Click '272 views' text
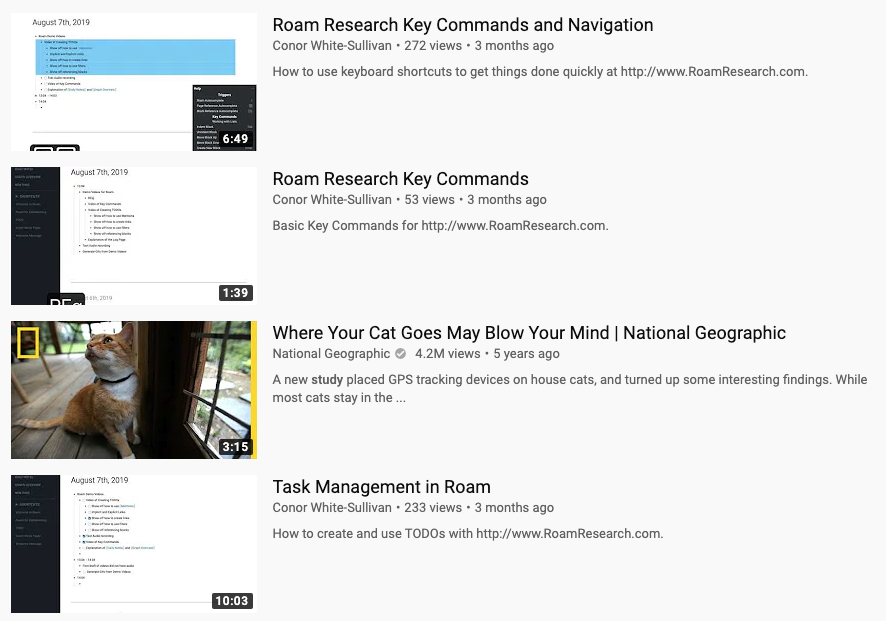Screen dimensions: 886x621 pyautogui.click(x=433, y=46)
